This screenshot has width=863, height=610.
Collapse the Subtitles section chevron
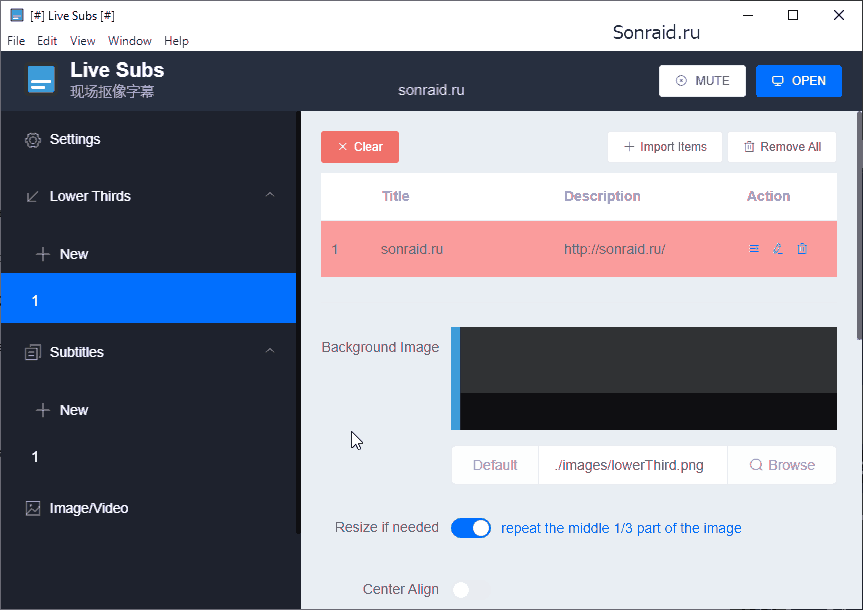(x=270, y=351)
